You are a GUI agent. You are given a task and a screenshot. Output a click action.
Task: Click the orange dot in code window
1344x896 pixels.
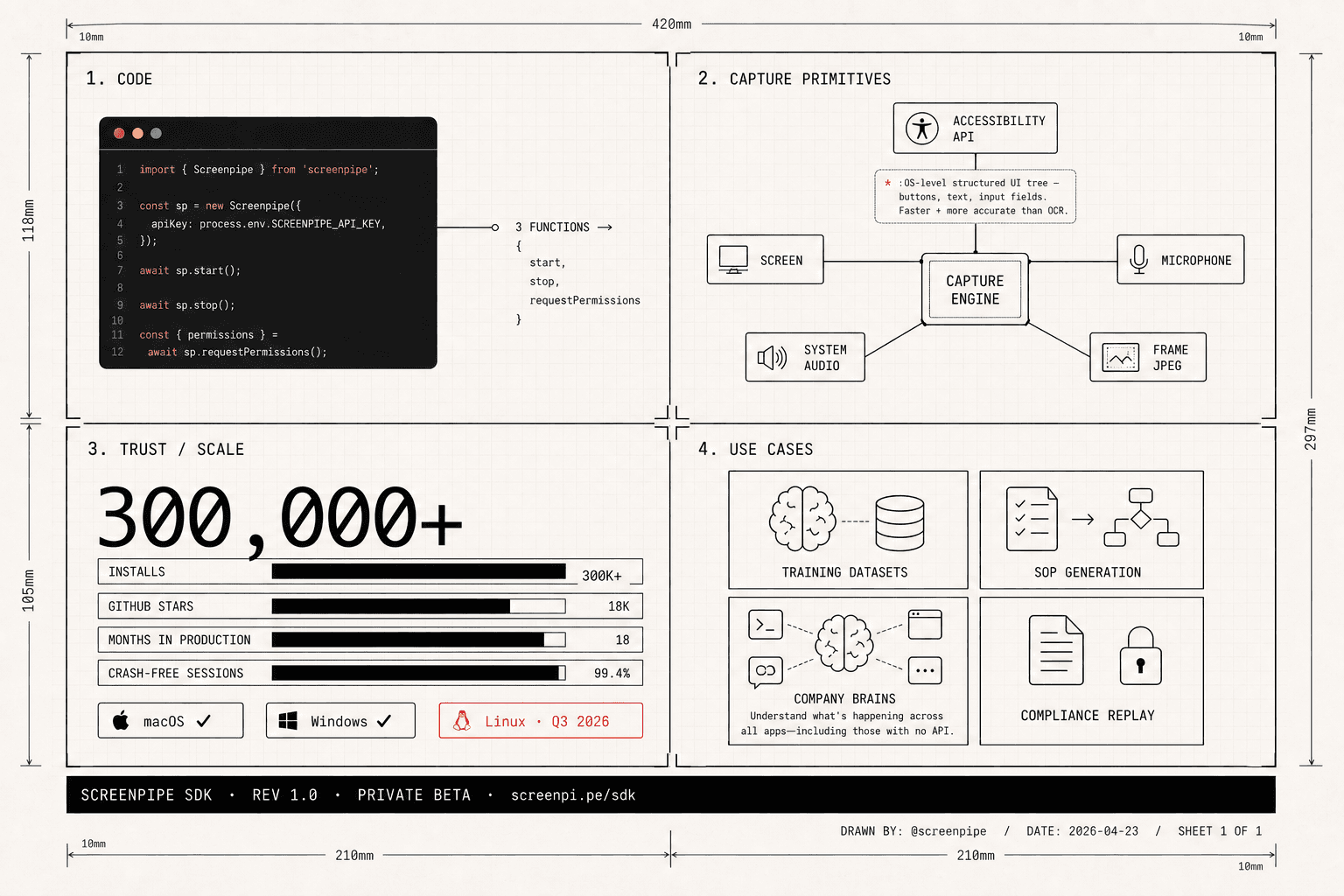[137, 133]
